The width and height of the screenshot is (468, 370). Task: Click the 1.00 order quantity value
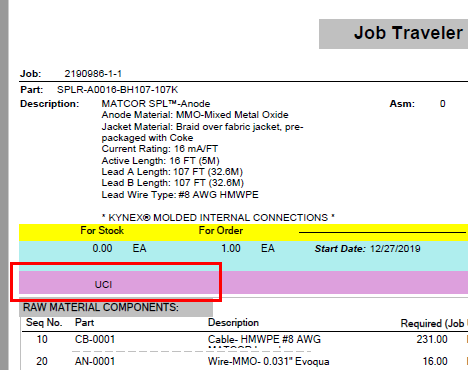231,248
